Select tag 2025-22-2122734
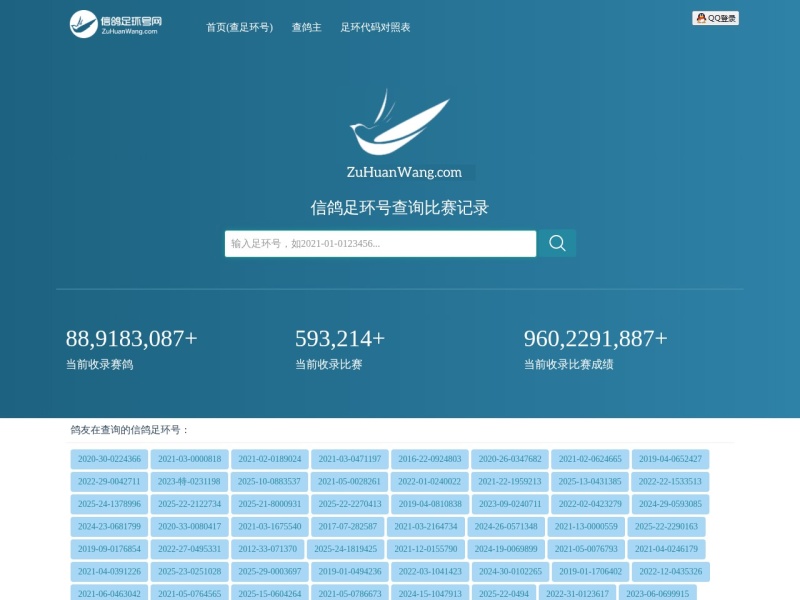800x600 pixels. pos(189,504)
